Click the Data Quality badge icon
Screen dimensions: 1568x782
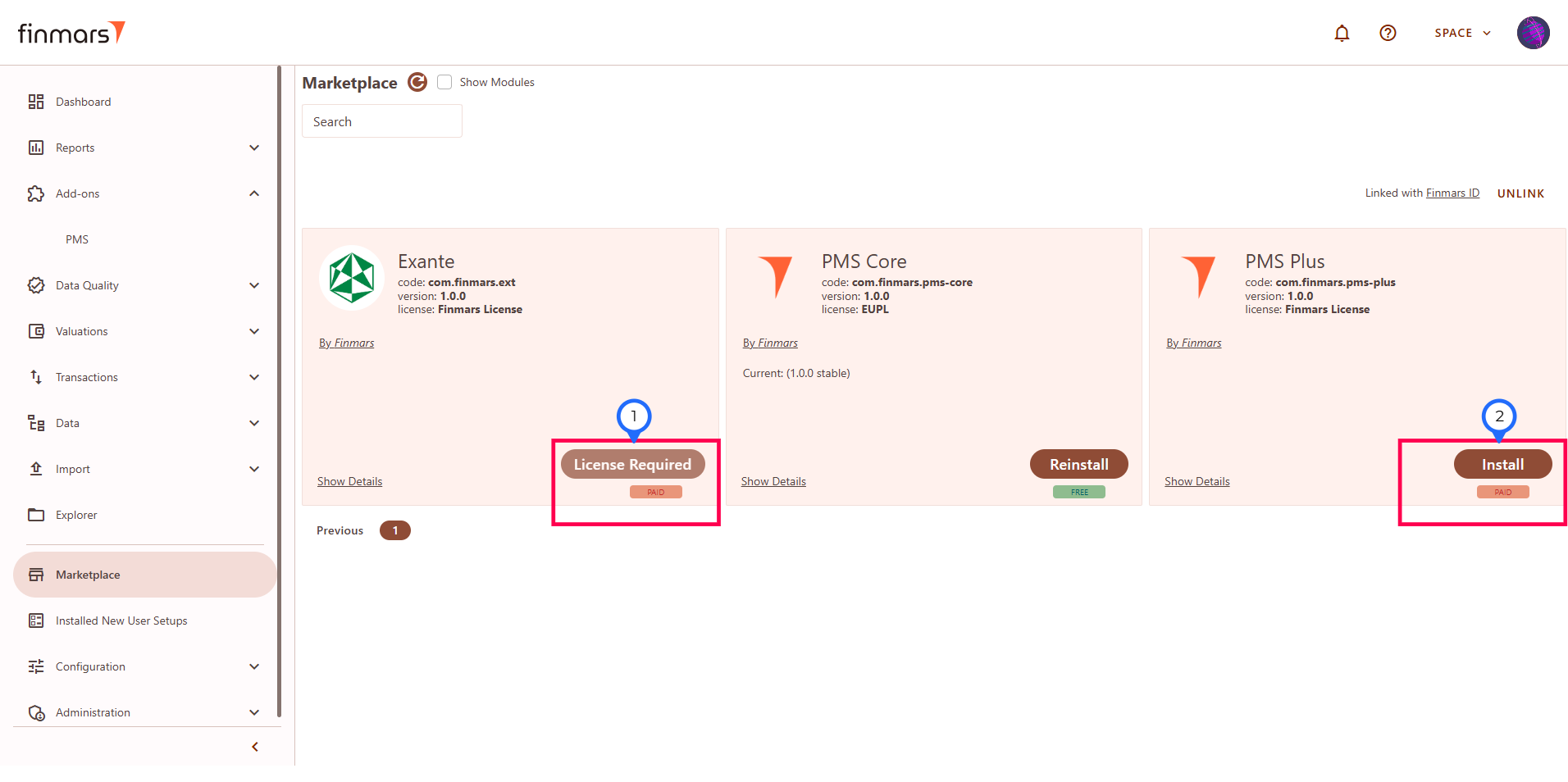[36, 285]
